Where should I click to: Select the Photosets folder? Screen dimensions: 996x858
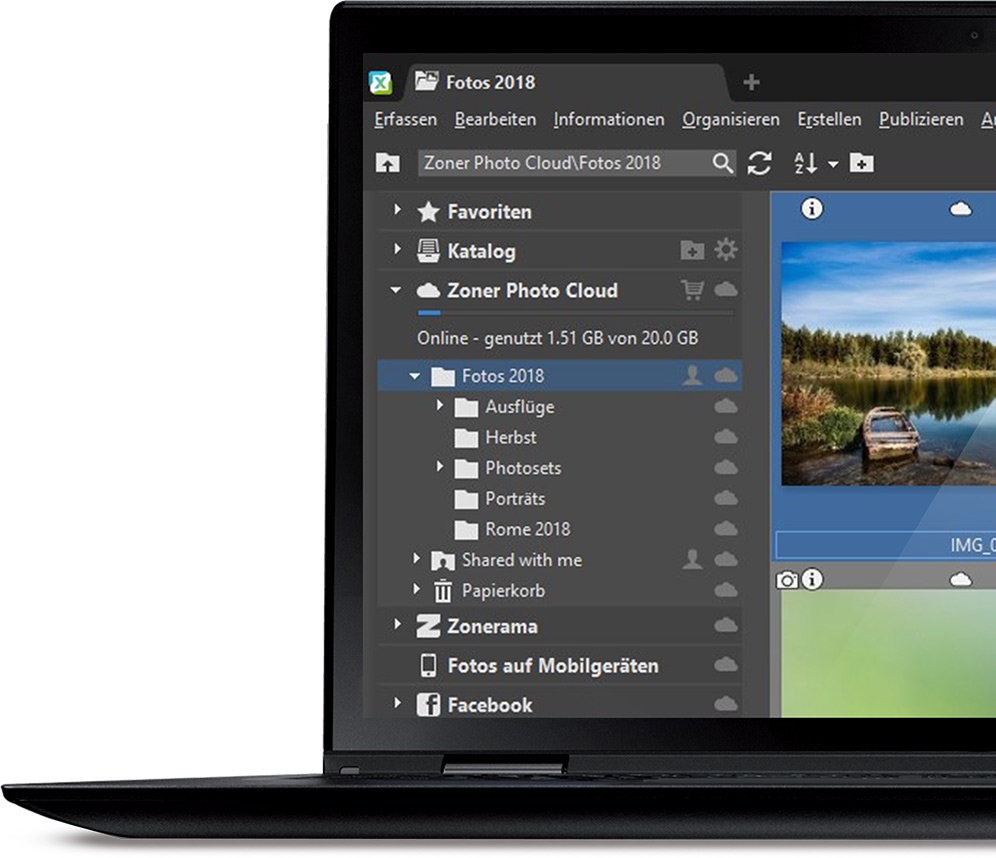click(x=523, y=468)
